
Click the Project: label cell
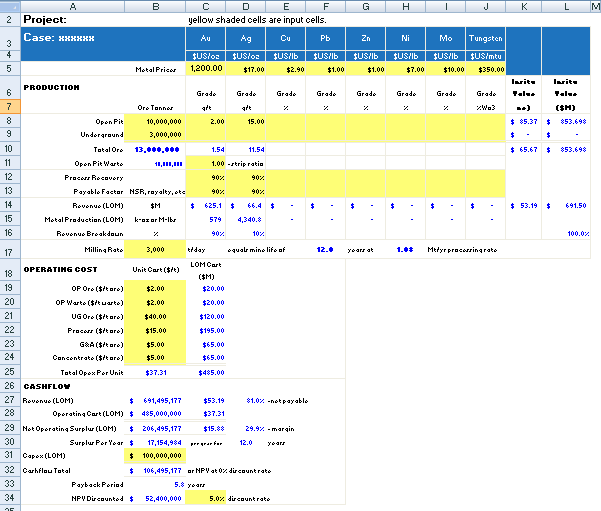tap(73, 20)
